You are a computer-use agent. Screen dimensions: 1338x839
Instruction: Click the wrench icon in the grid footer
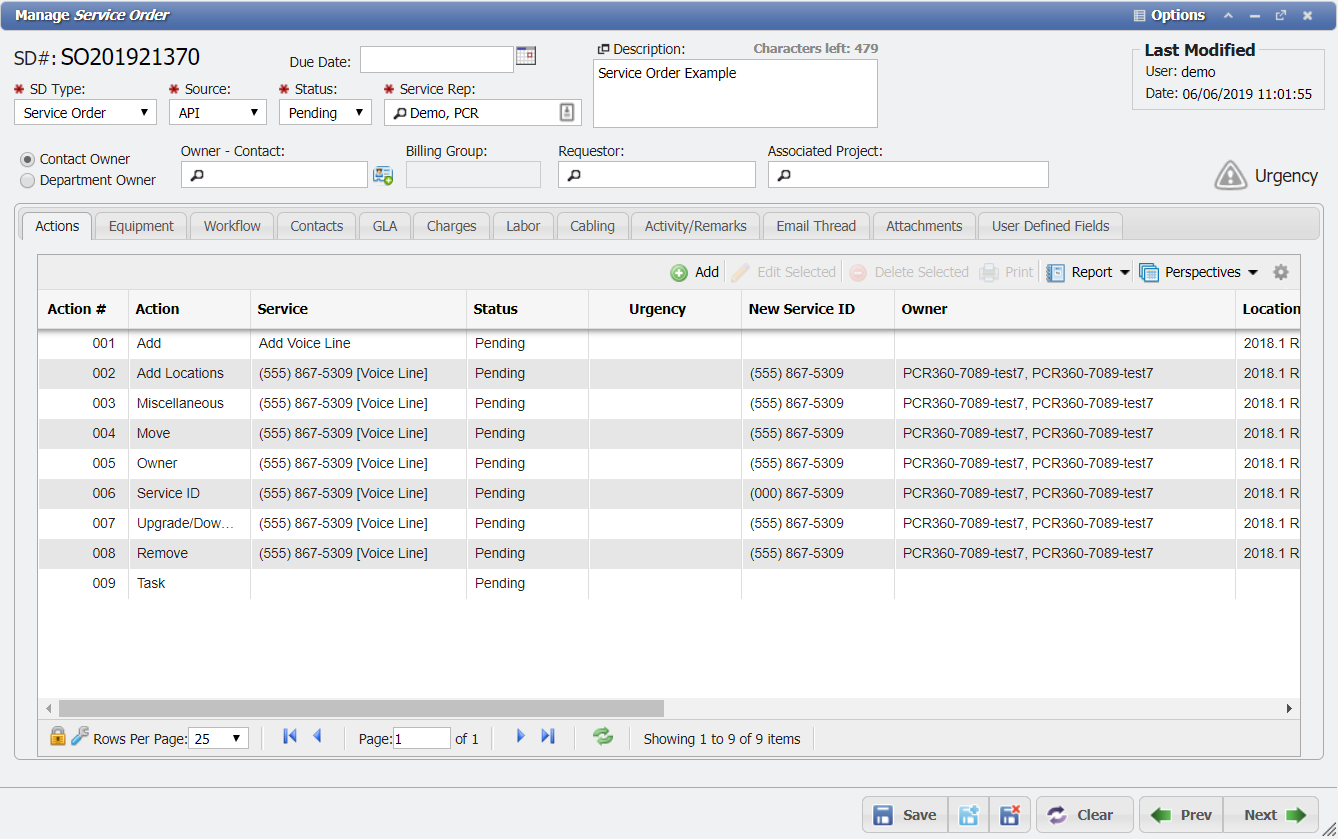coord(78,736)
